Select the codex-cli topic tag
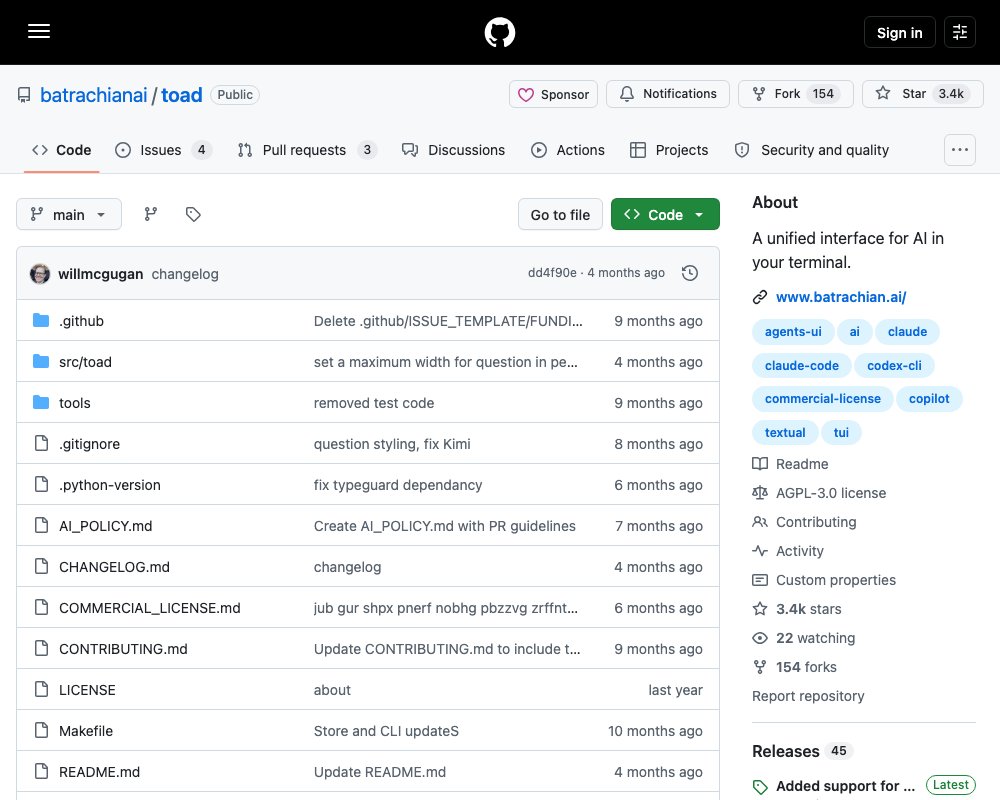The width and height of the screenshot is (1000, 800). click(894, 366)
